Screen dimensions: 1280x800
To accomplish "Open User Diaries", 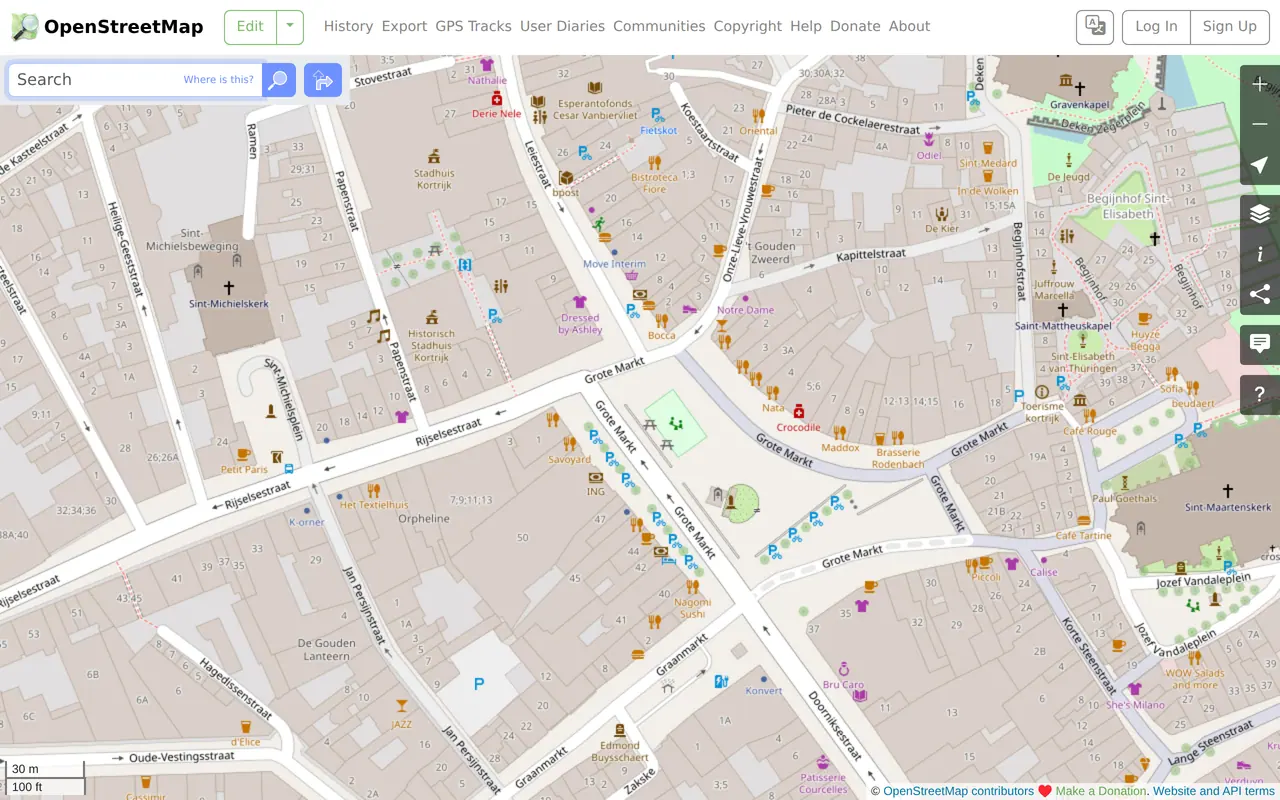I will pyautogui.click(x=562, y=27).
